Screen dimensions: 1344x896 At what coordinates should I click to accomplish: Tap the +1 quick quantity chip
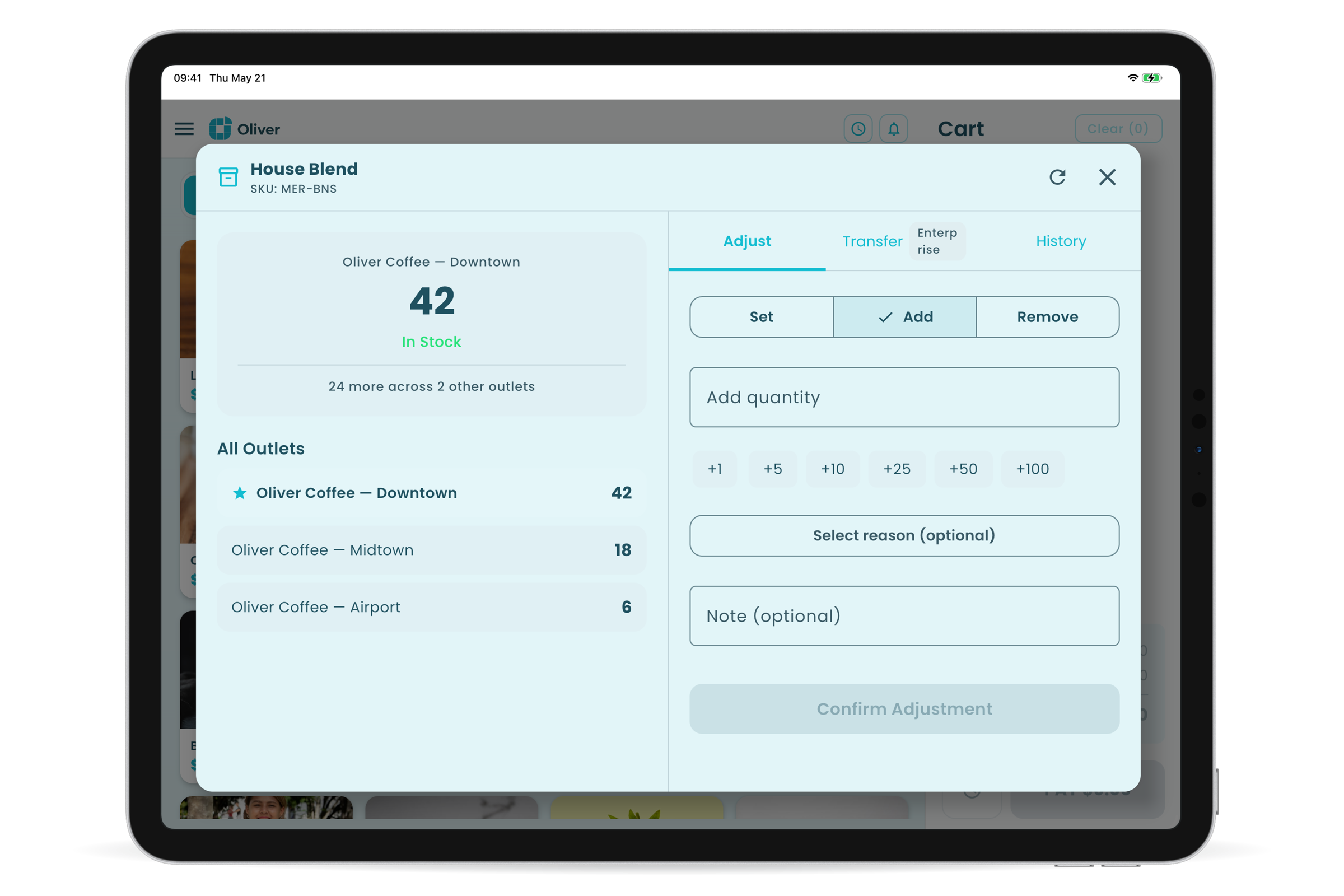715,469
